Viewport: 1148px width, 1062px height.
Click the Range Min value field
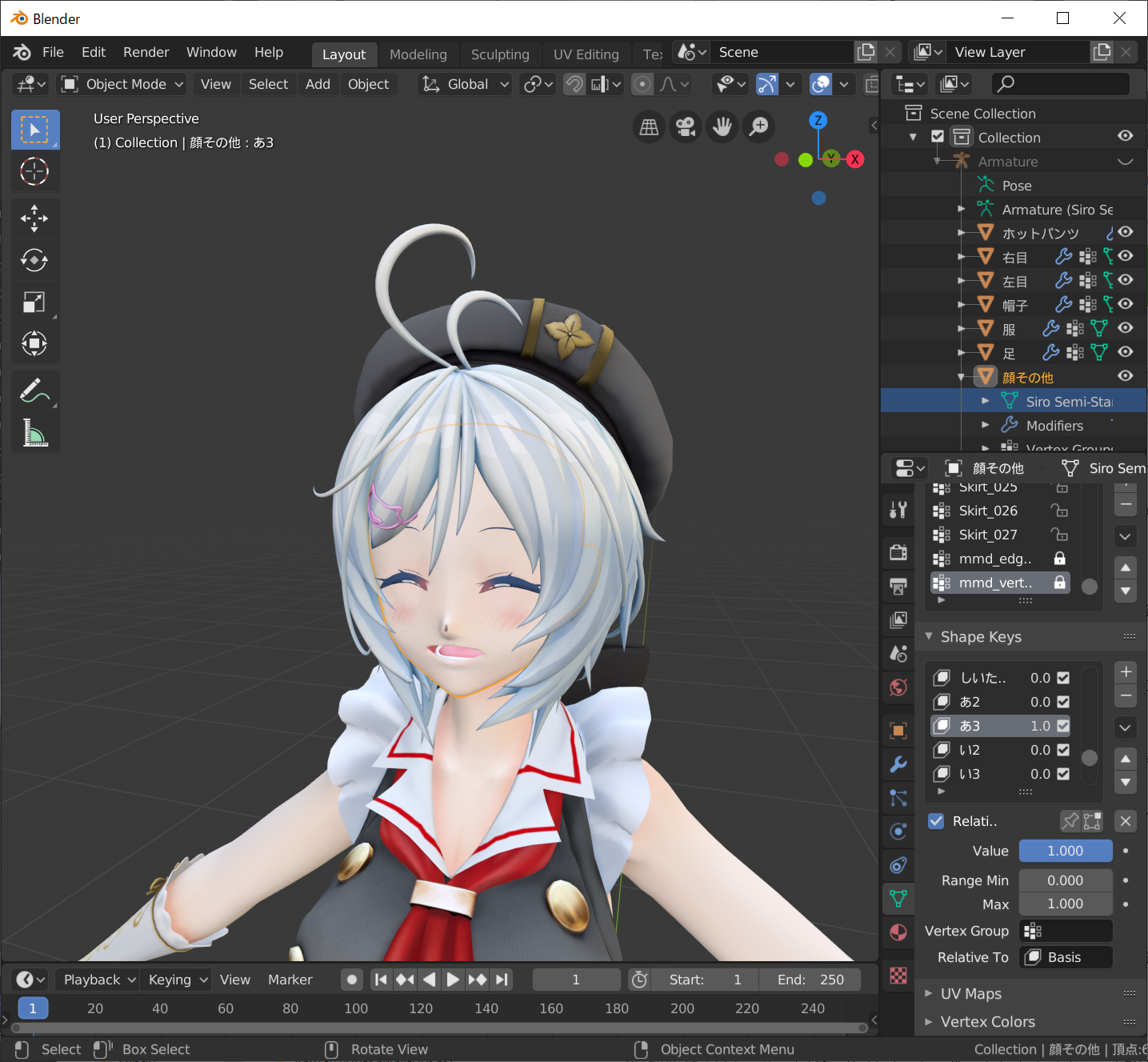[1066, 880]
